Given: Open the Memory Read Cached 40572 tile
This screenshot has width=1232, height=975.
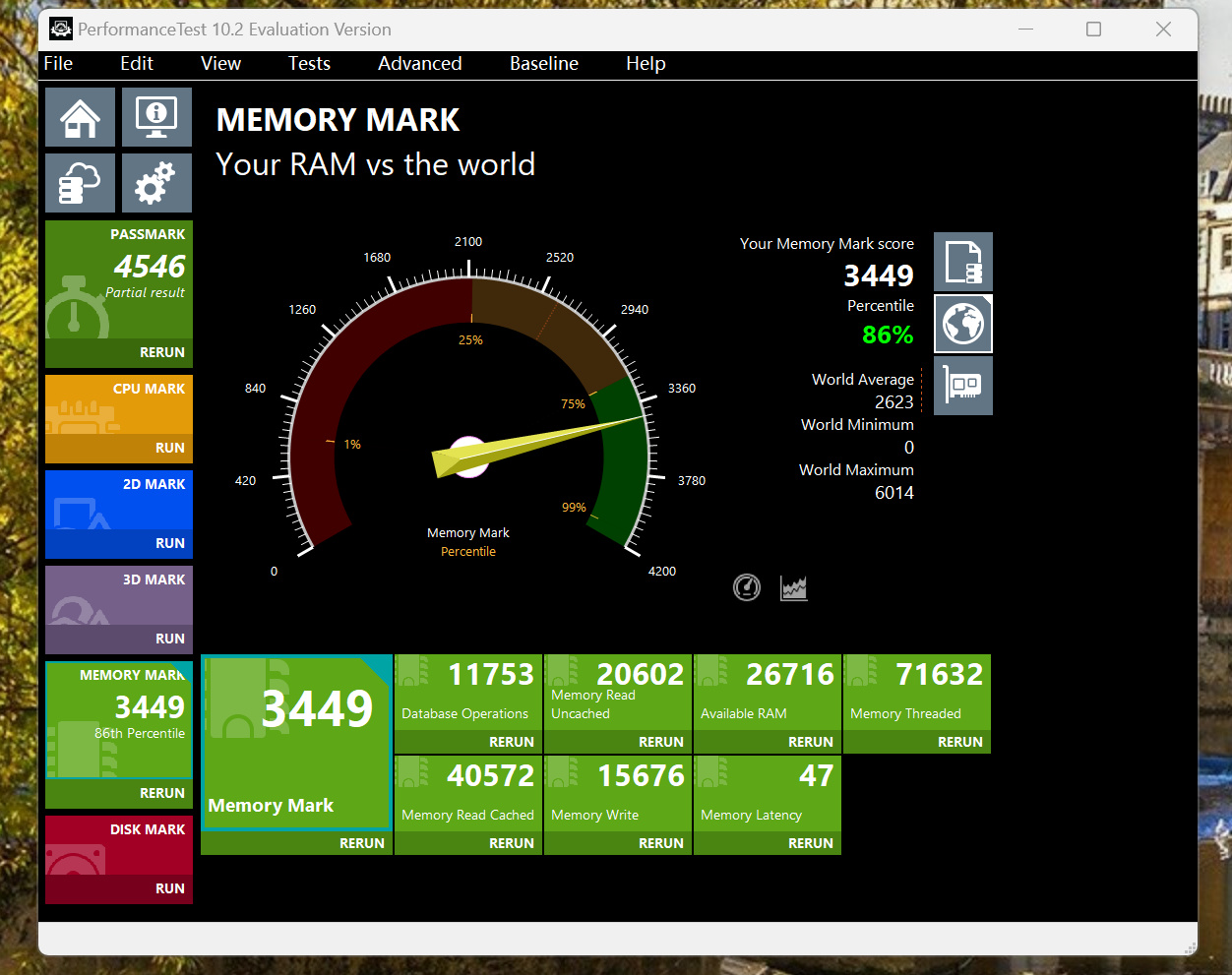Looking at the screenshot, I should (x=468, y=794).
